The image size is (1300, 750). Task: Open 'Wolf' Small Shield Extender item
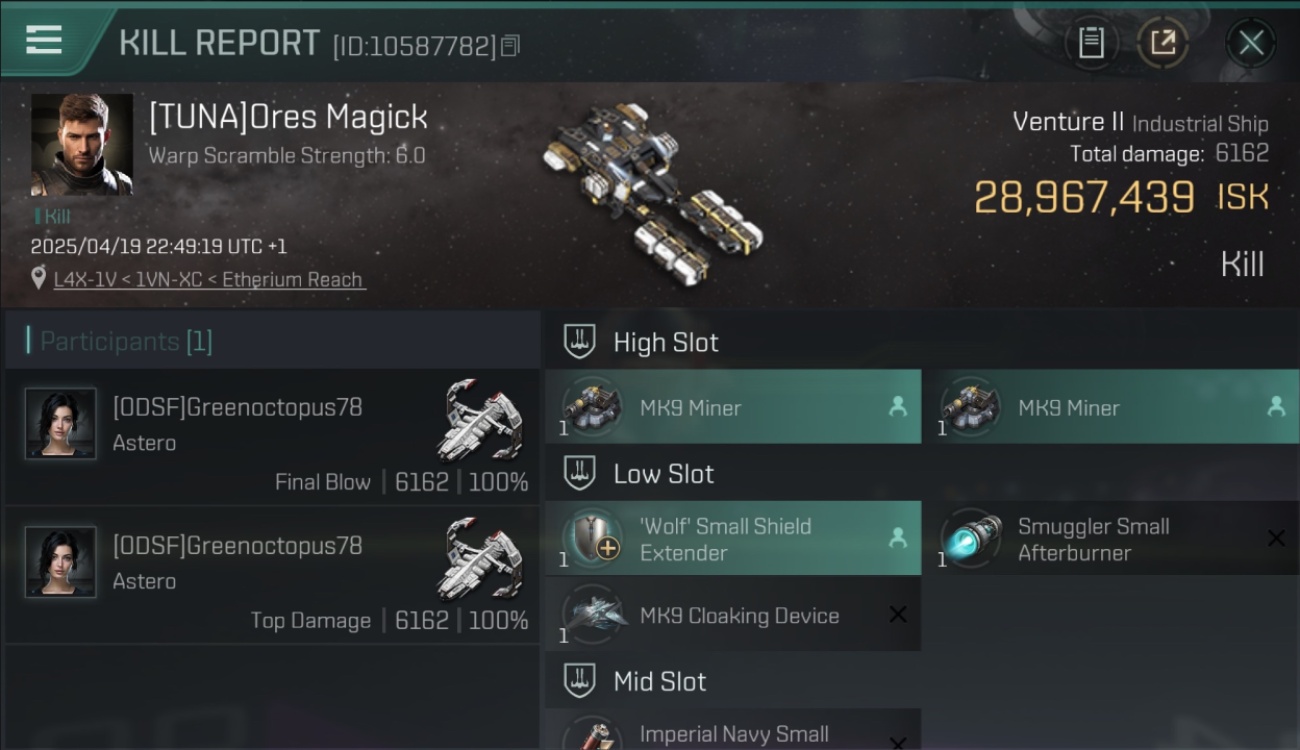(733, 539)
